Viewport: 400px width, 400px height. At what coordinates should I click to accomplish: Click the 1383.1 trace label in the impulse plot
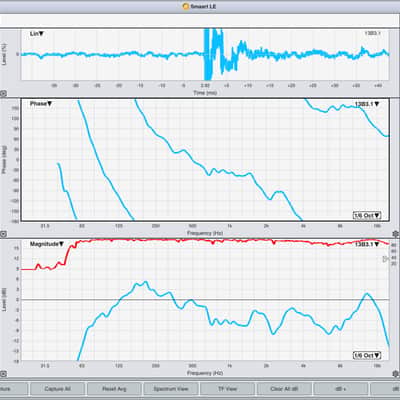(x=372, y=33)
